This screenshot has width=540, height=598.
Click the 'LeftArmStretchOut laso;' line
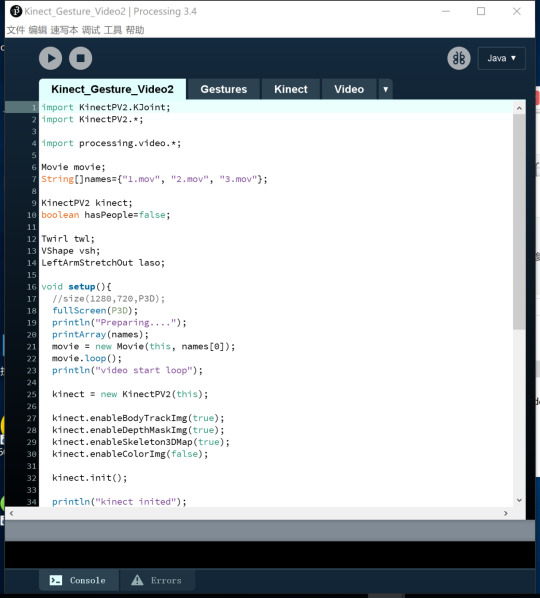(103, 263)
